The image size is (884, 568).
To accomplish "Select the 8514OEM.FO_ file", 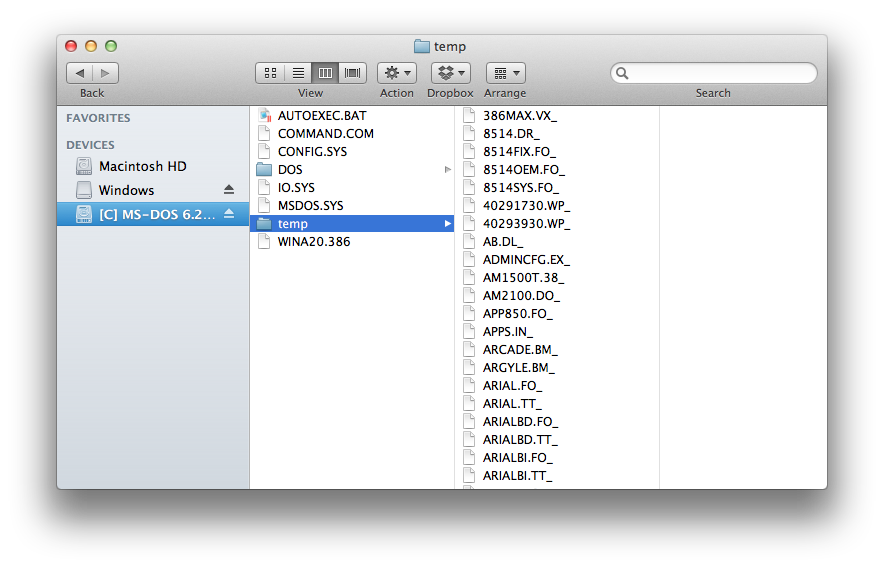I will (557, 170).
